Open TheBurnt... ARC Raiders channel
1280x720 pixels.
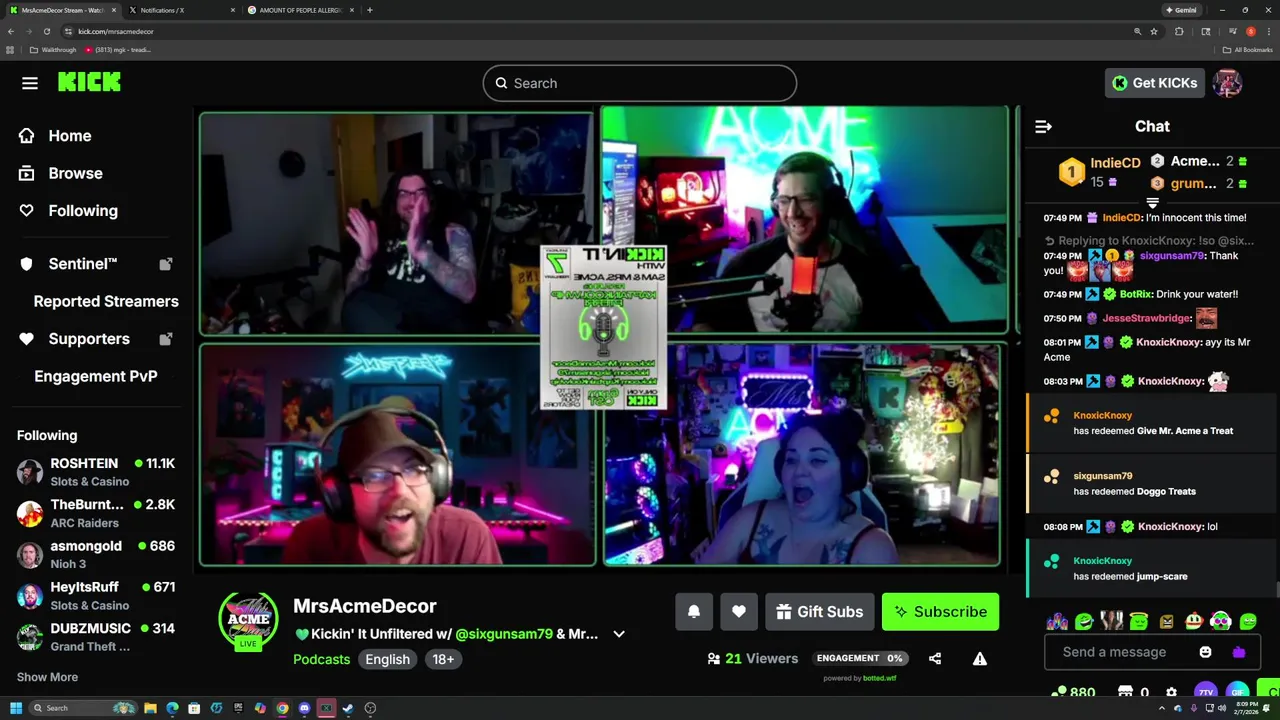pos(96,513)
